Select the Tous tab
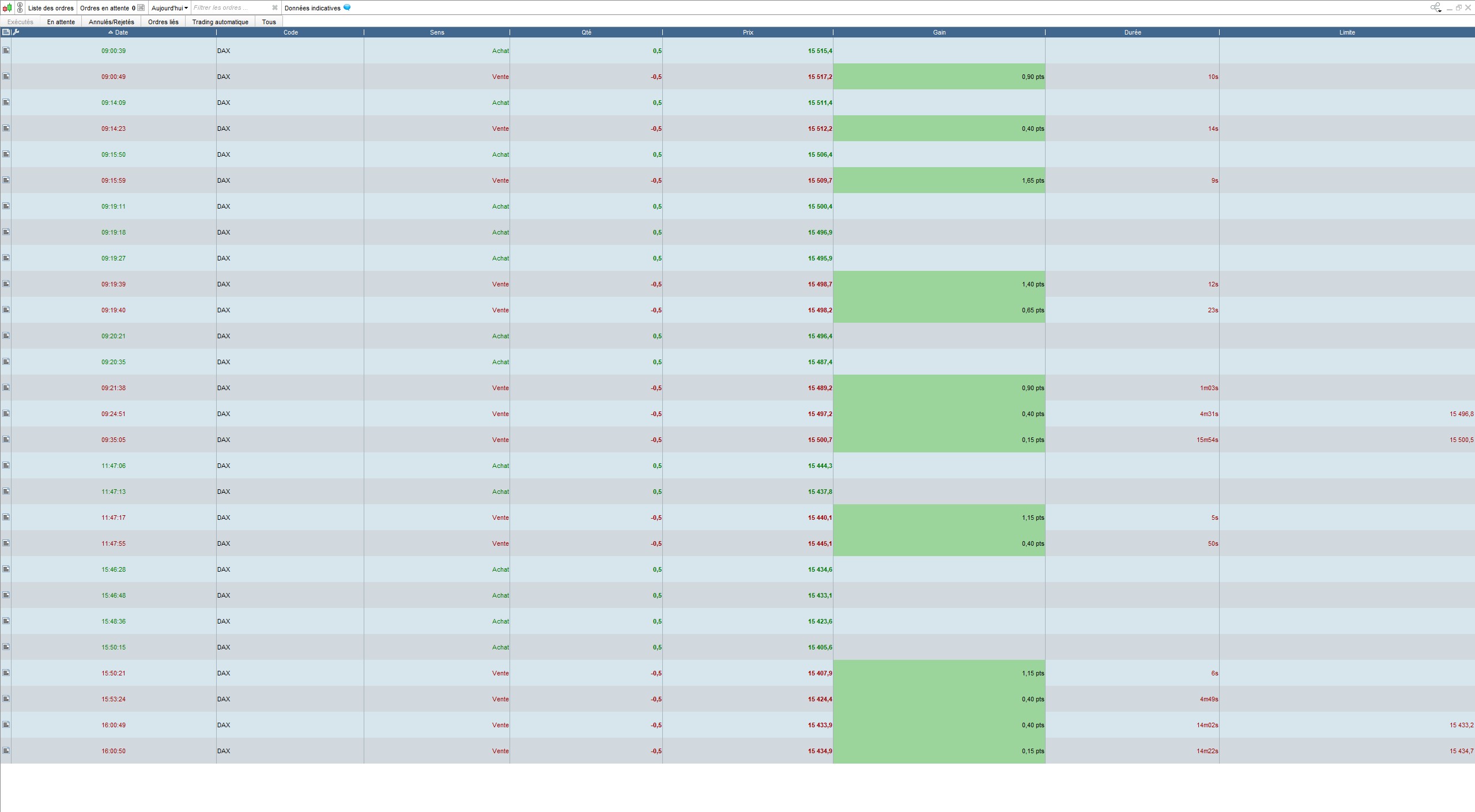The height and width of the screenshot is (812, 1475). click(x=269, y=22)
